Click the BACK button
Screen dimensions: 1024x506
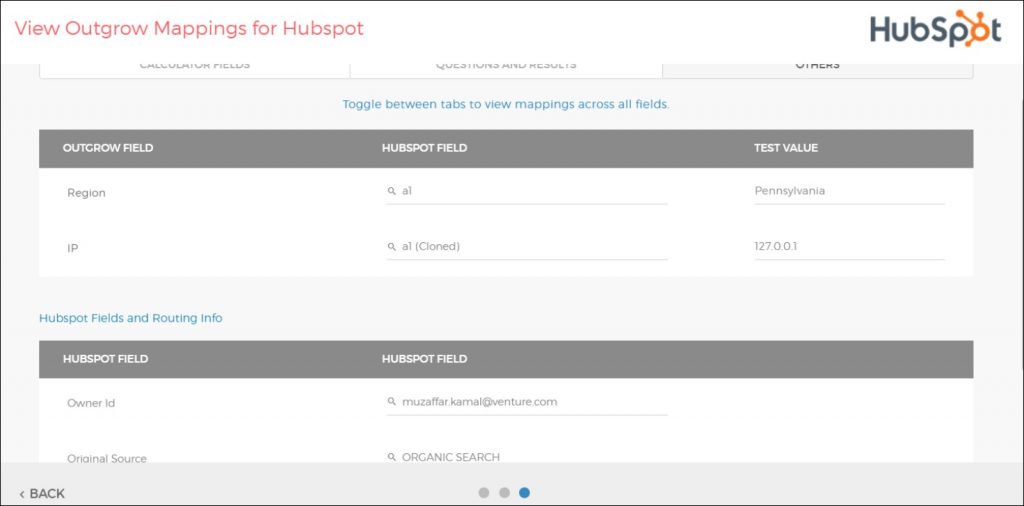[x=42, y=494]
